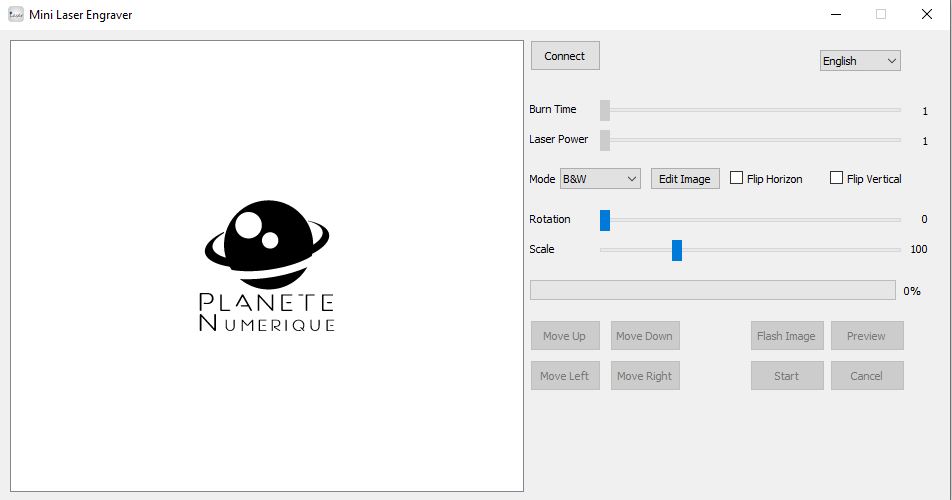Click the Flash Image button

coord(787,336)
